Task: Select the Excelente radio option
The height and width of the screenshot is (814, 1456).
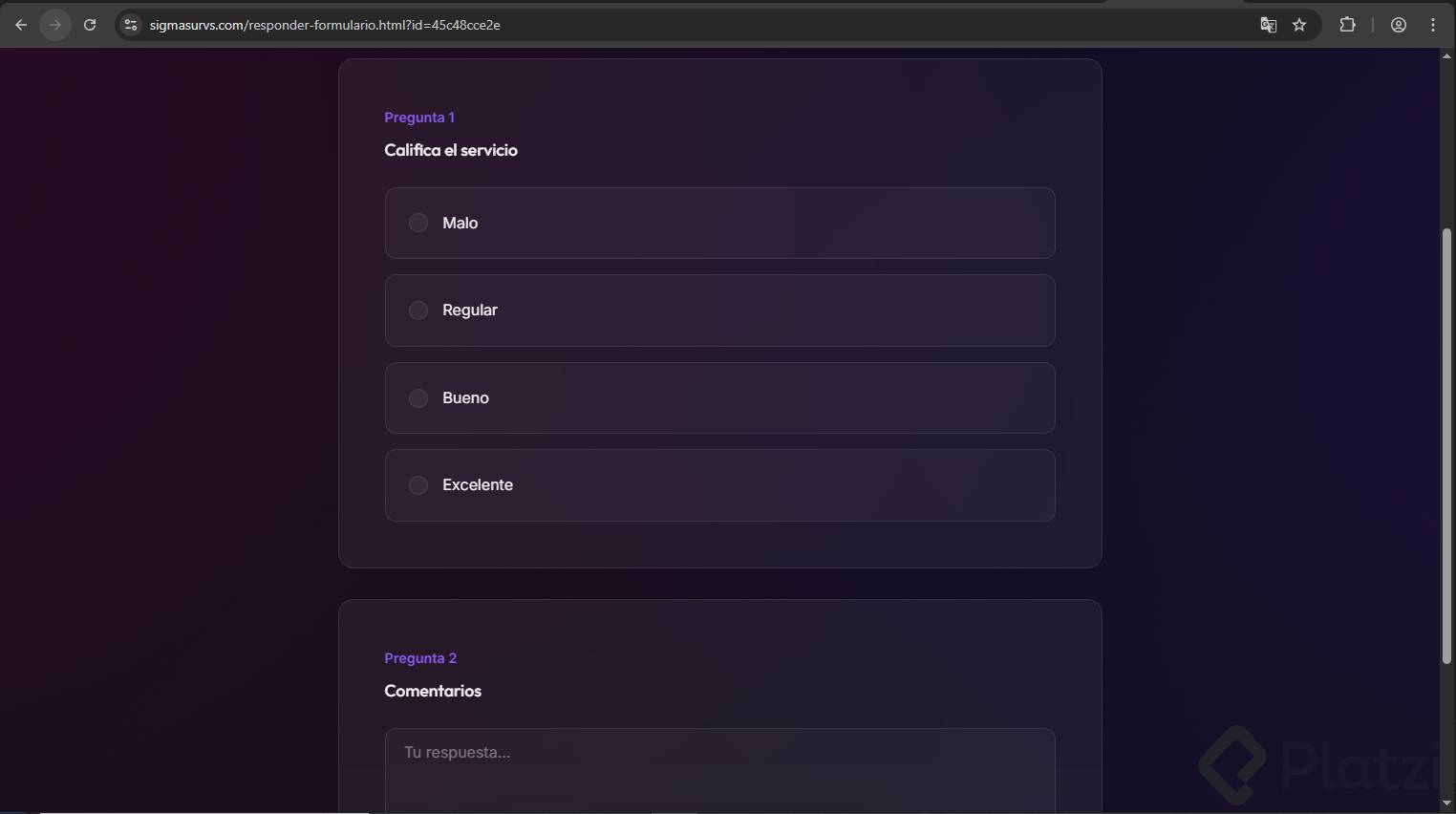Action: tap(418, 485)
